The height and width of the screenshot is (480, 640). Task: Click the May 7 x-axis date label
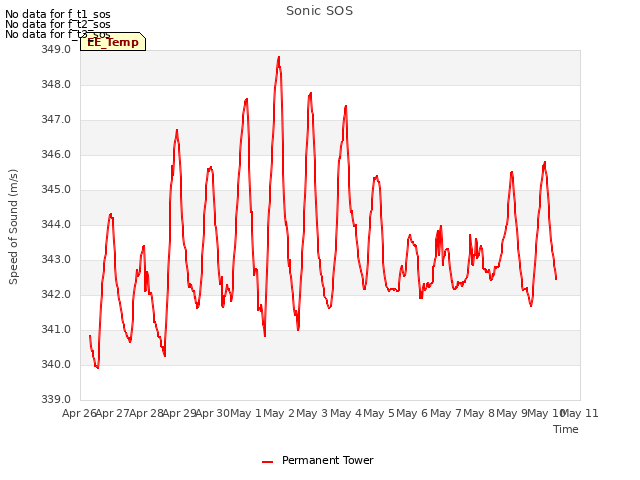446,414
